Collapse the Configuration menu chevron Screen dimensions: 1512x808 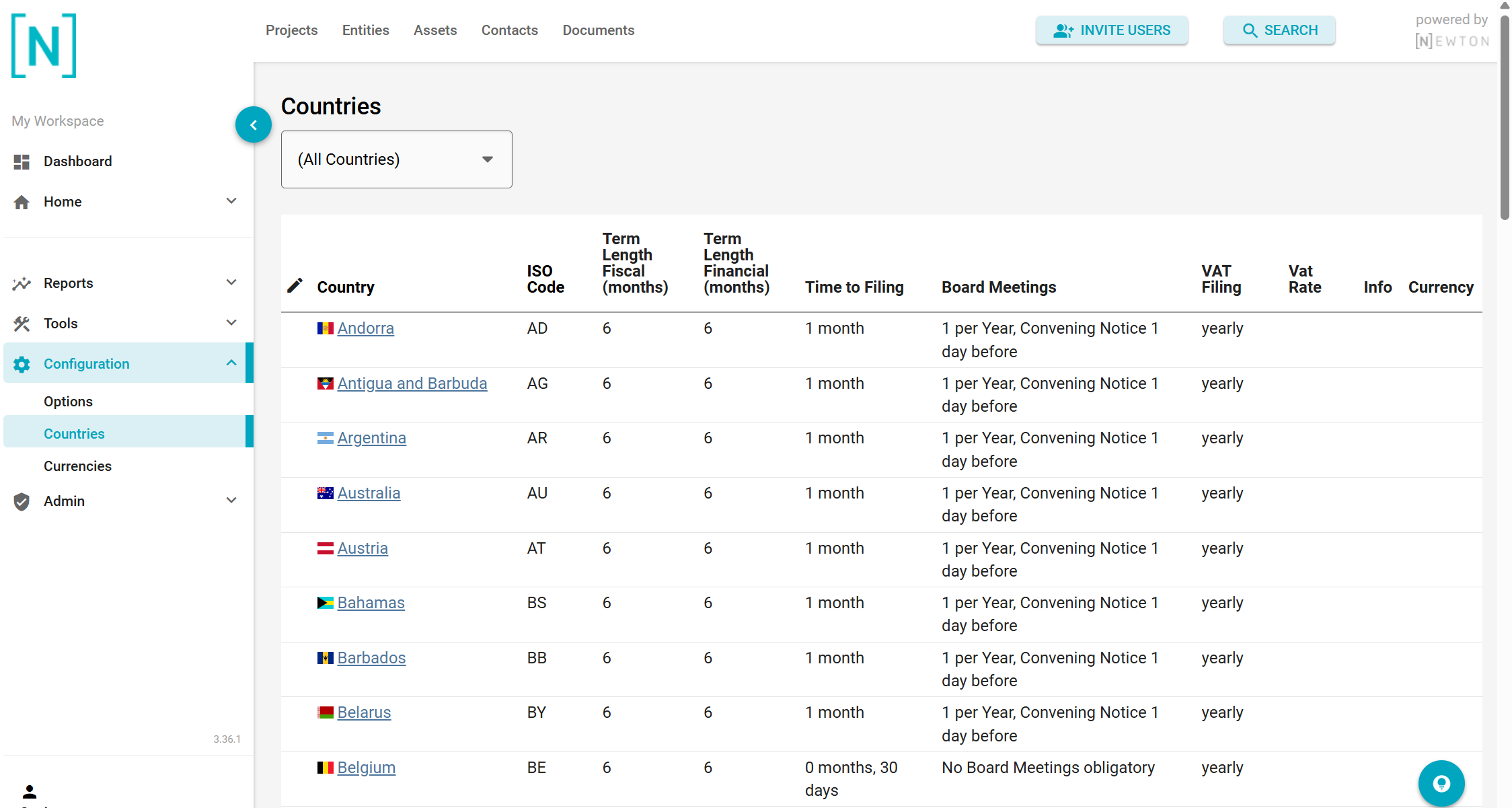231,363
